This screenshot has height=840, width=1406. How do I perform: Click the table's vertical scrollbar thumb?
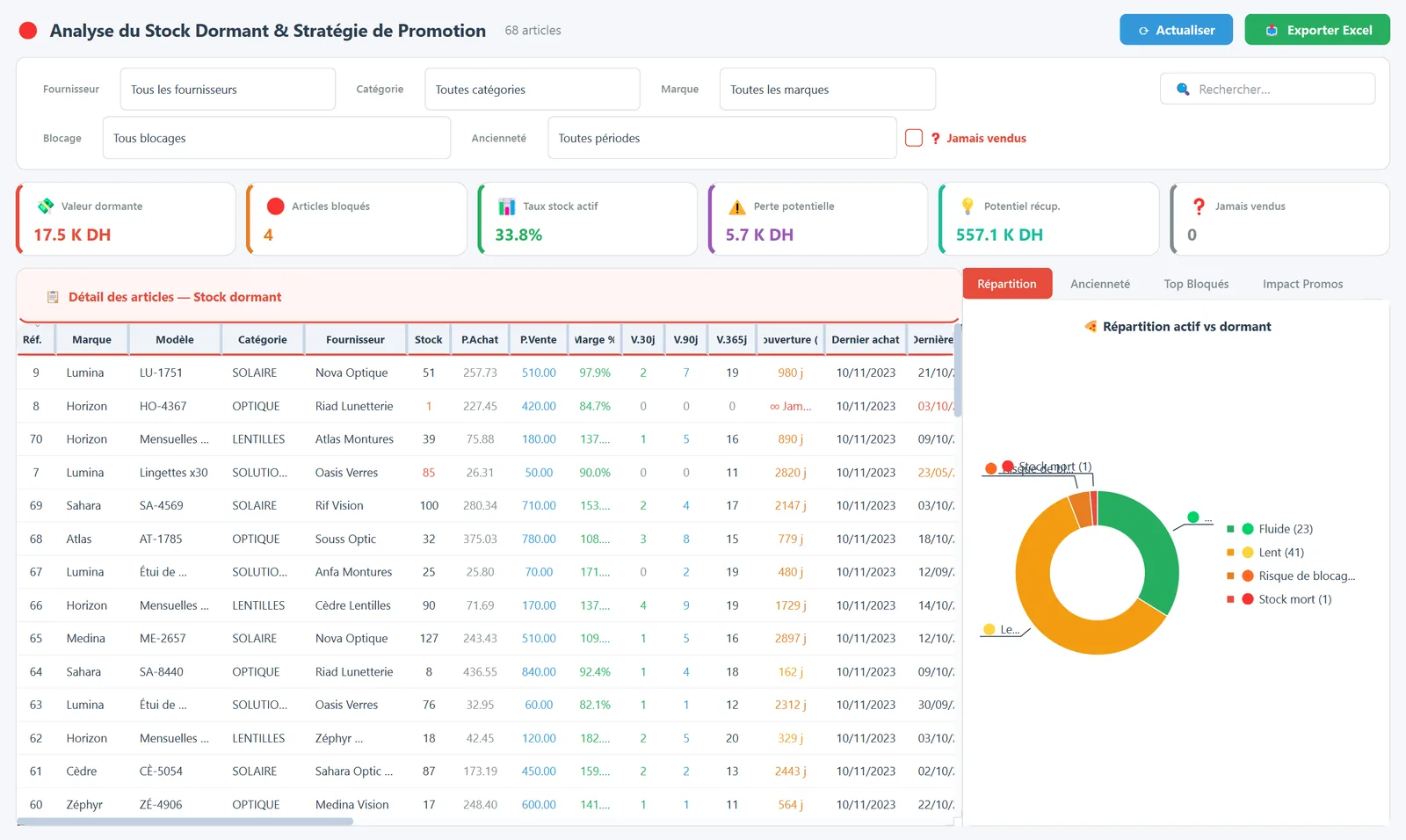coord(958,371)
